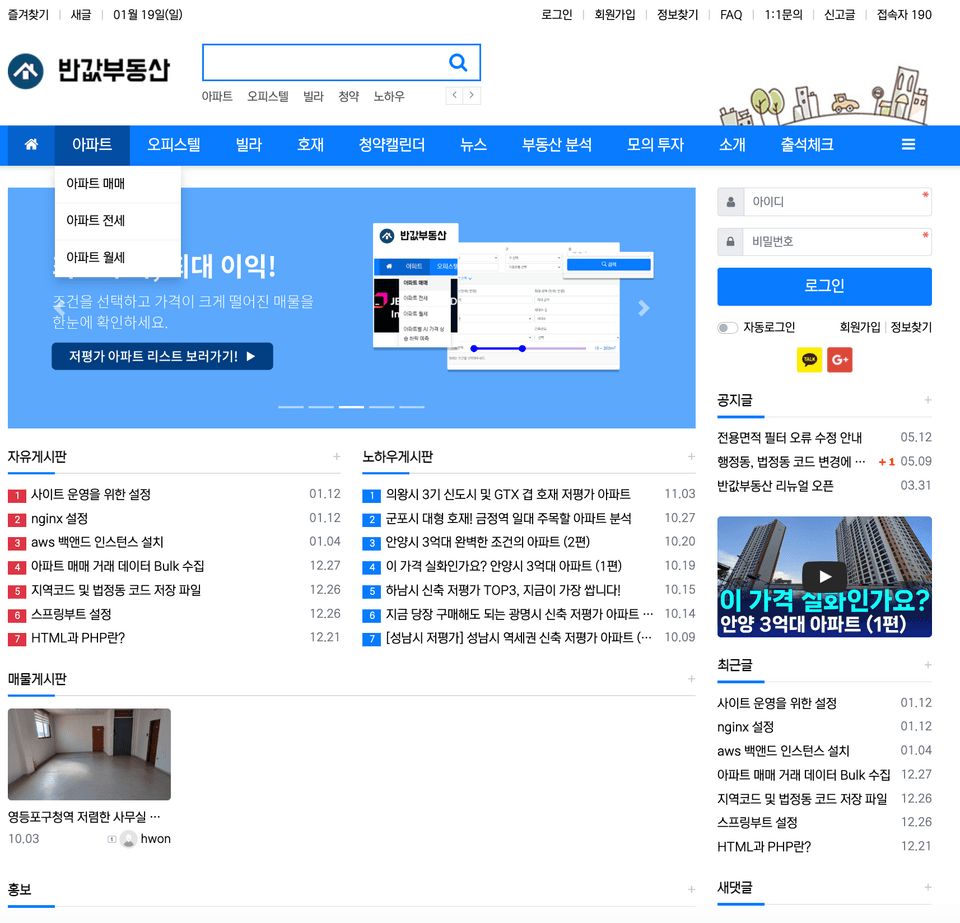This screenshot has width=960, height=923.
Task: Click next keyword arrow under search box
Action: (471, 95)
